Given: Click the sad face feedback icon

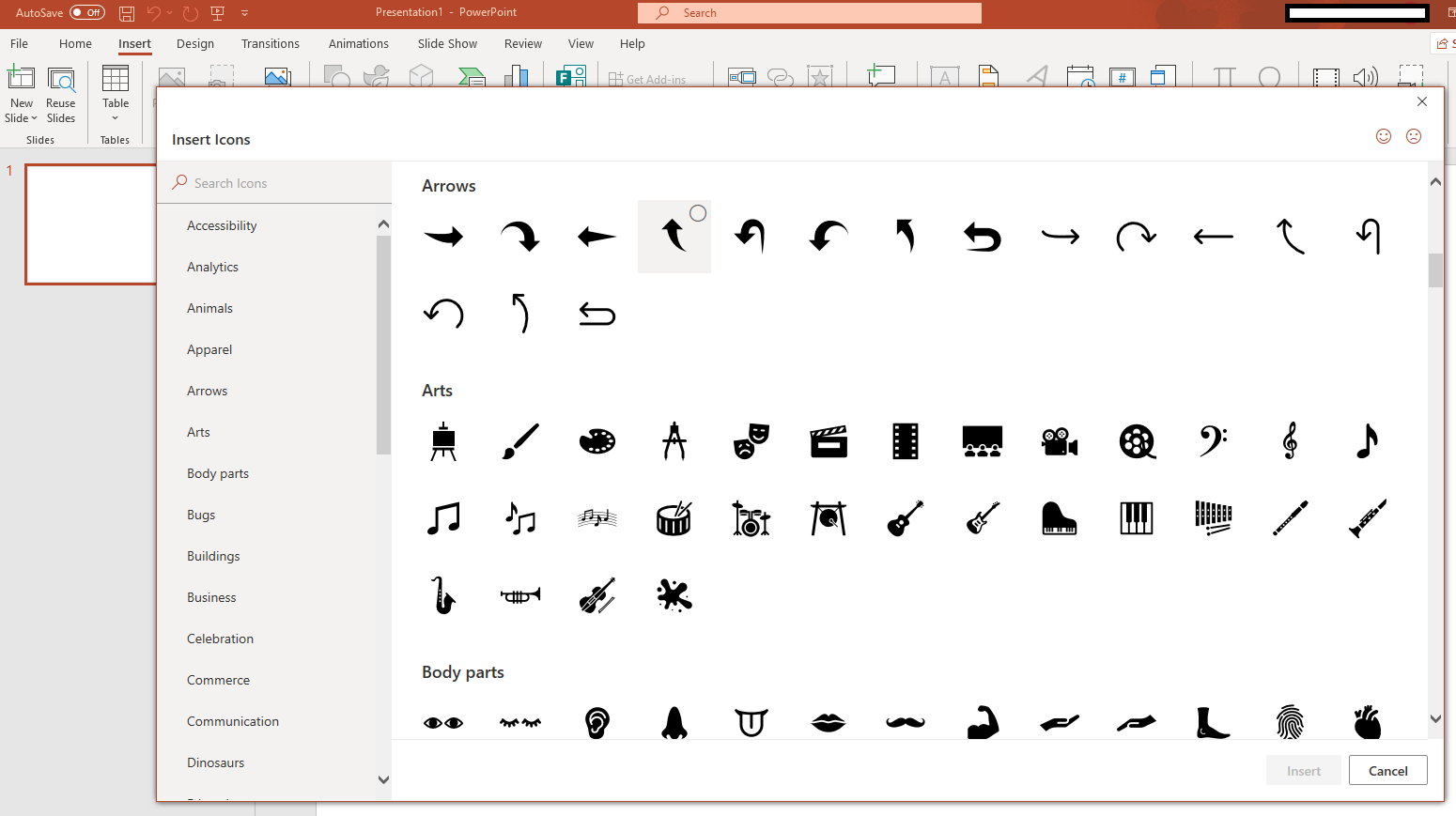Looking at the screenshot, I should pyautogui.click(x=1414, y=136).
